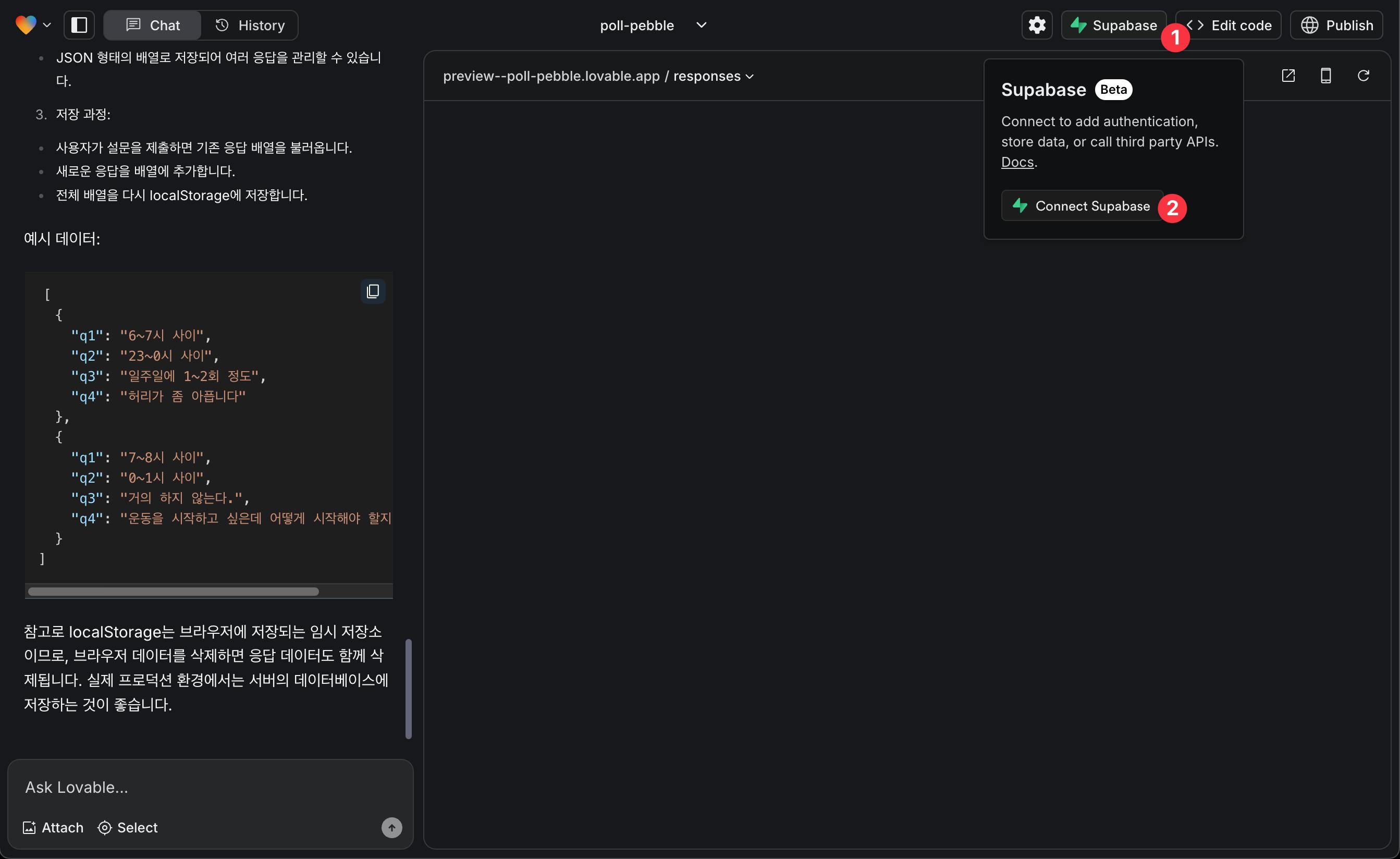
Task: Click the code block horizontal scrollbar
Action: pos(173,592)
